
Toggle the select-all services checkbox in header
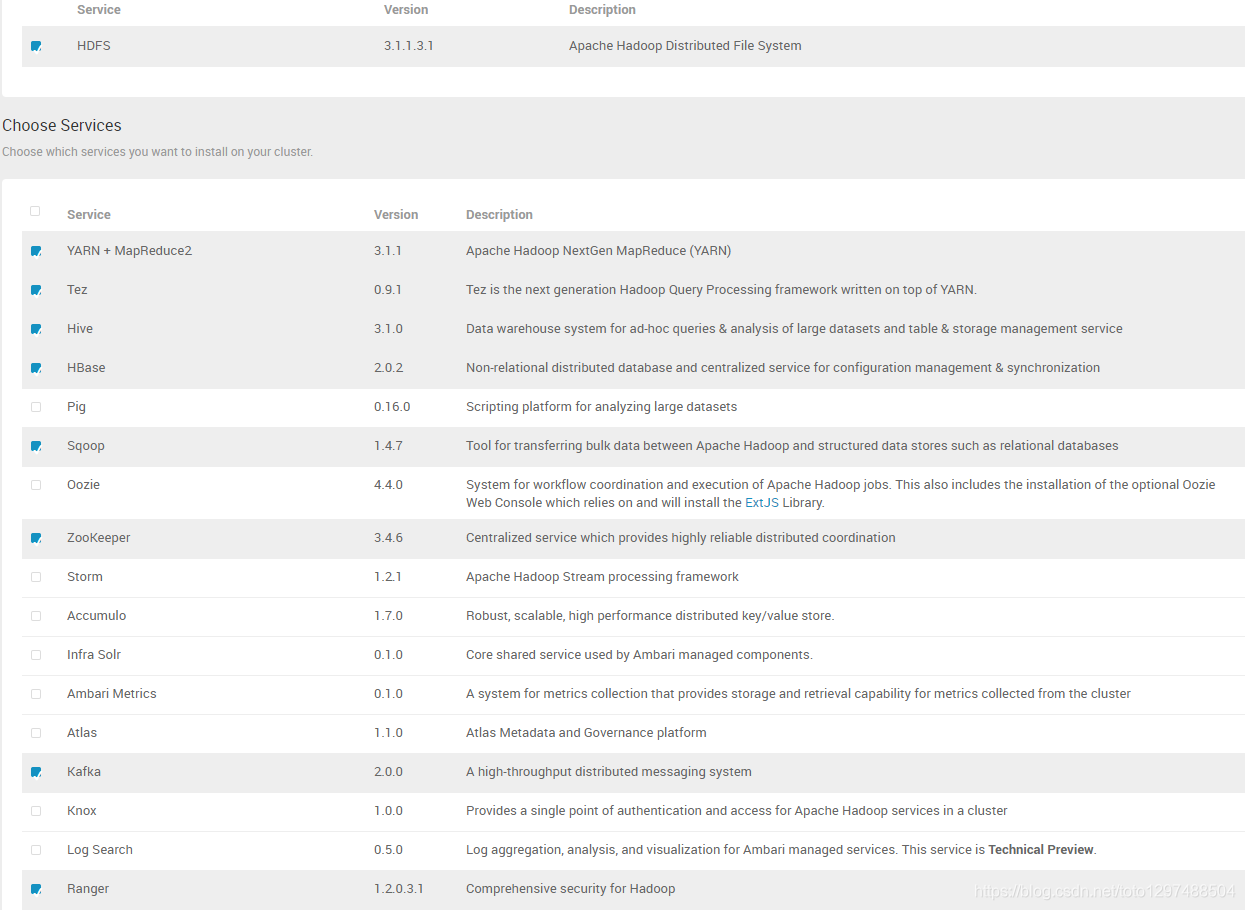pos(36,211)
